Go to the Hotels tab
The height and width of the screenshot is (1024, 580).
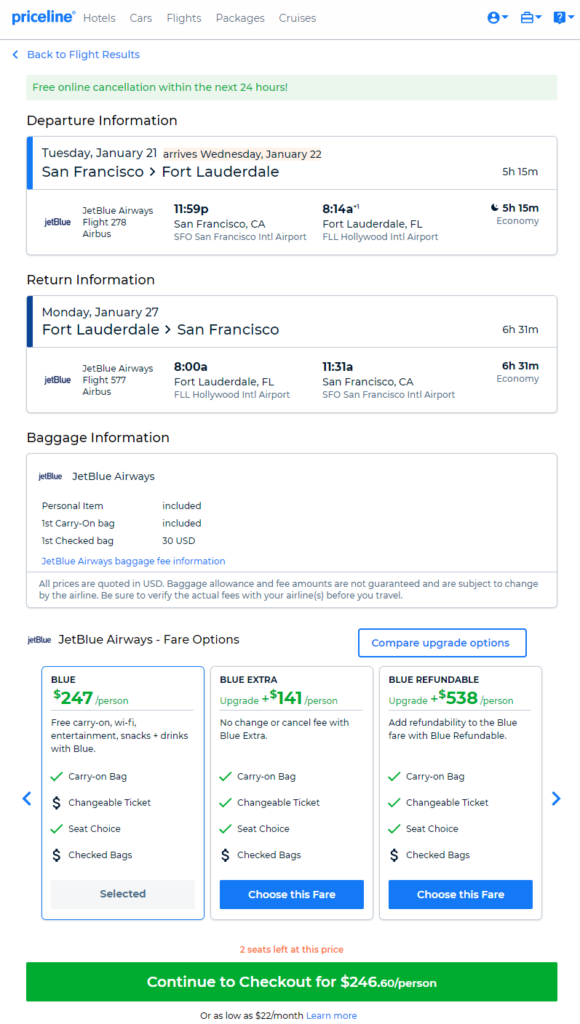tap(99, 18)
